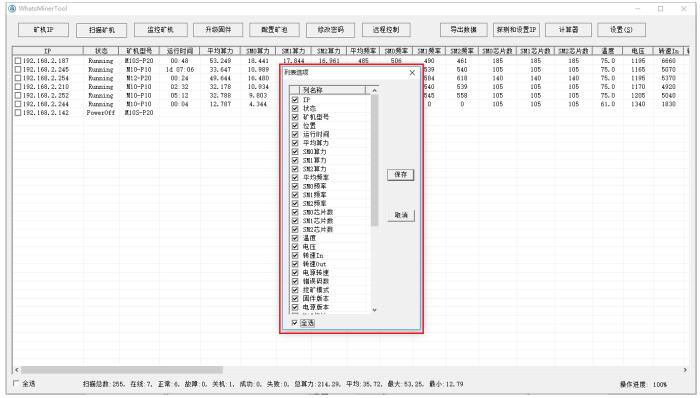Open 设置(S) settings button
The width and height of the screenshot is (700, 398).
click(x=621, y=30)
